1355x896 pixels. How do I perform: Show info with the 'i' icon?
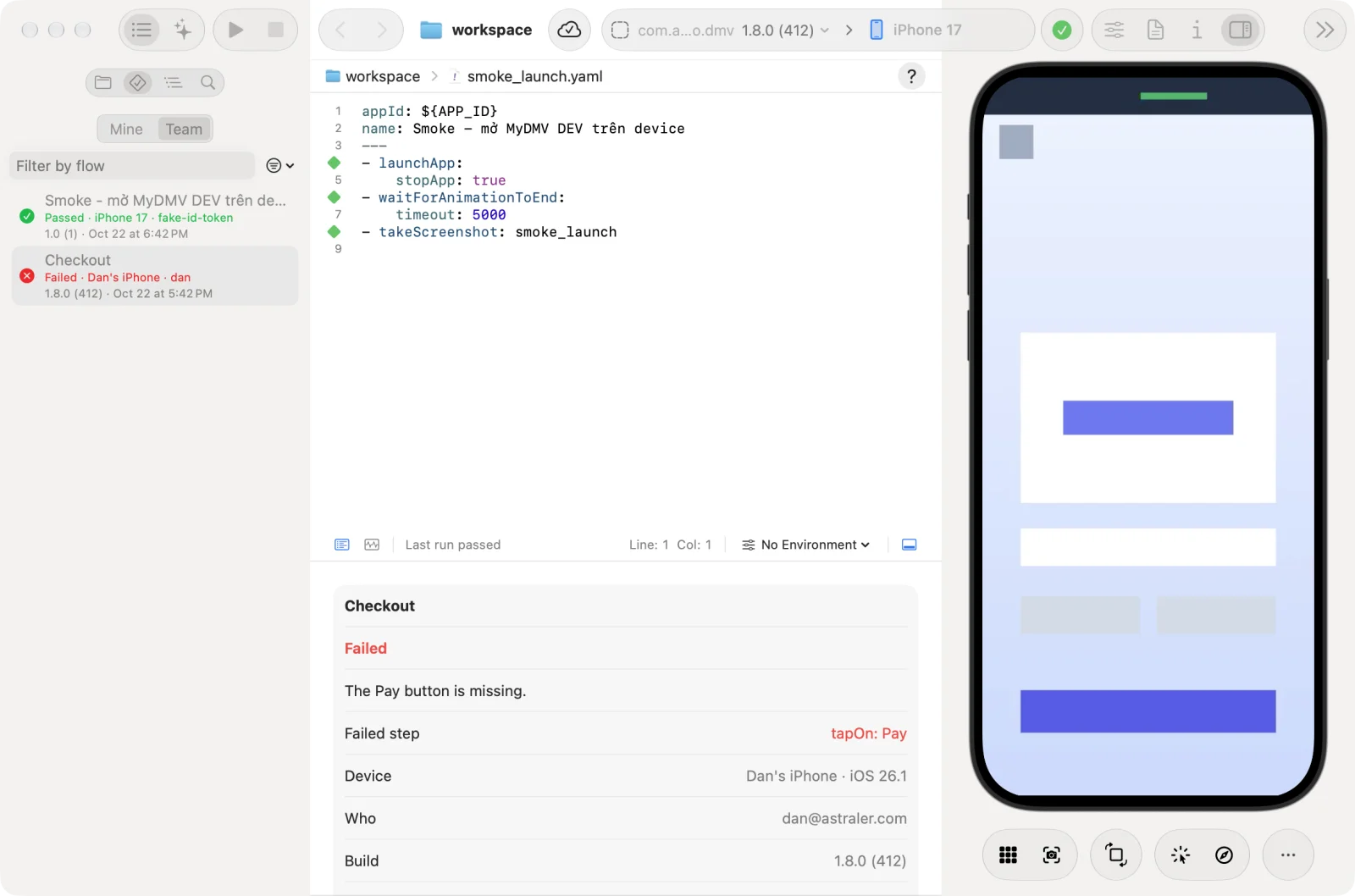point(1197,30)
